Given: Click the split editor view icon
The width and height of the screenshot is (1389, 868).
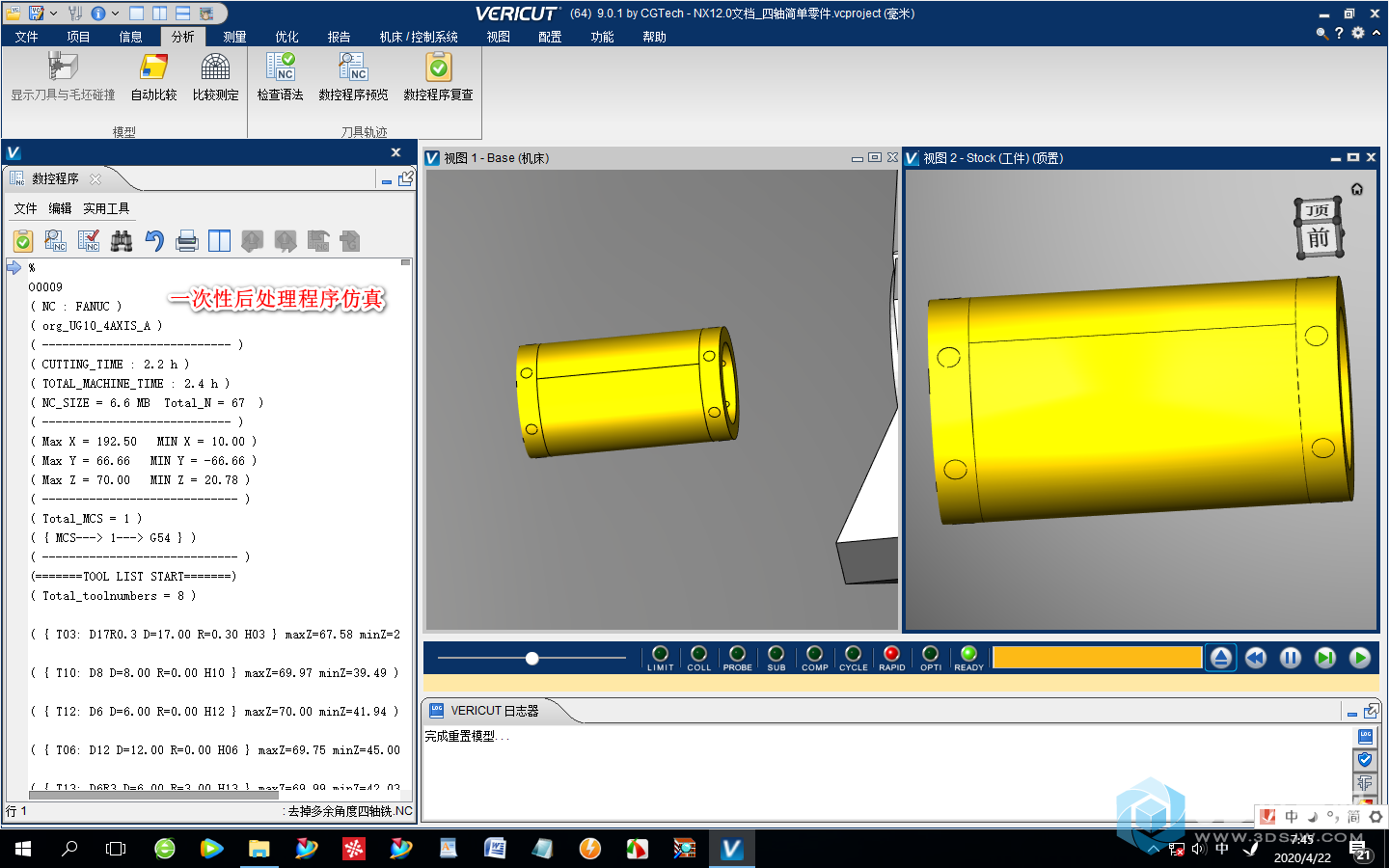Looking at the screenshot, I should (220, 241).
